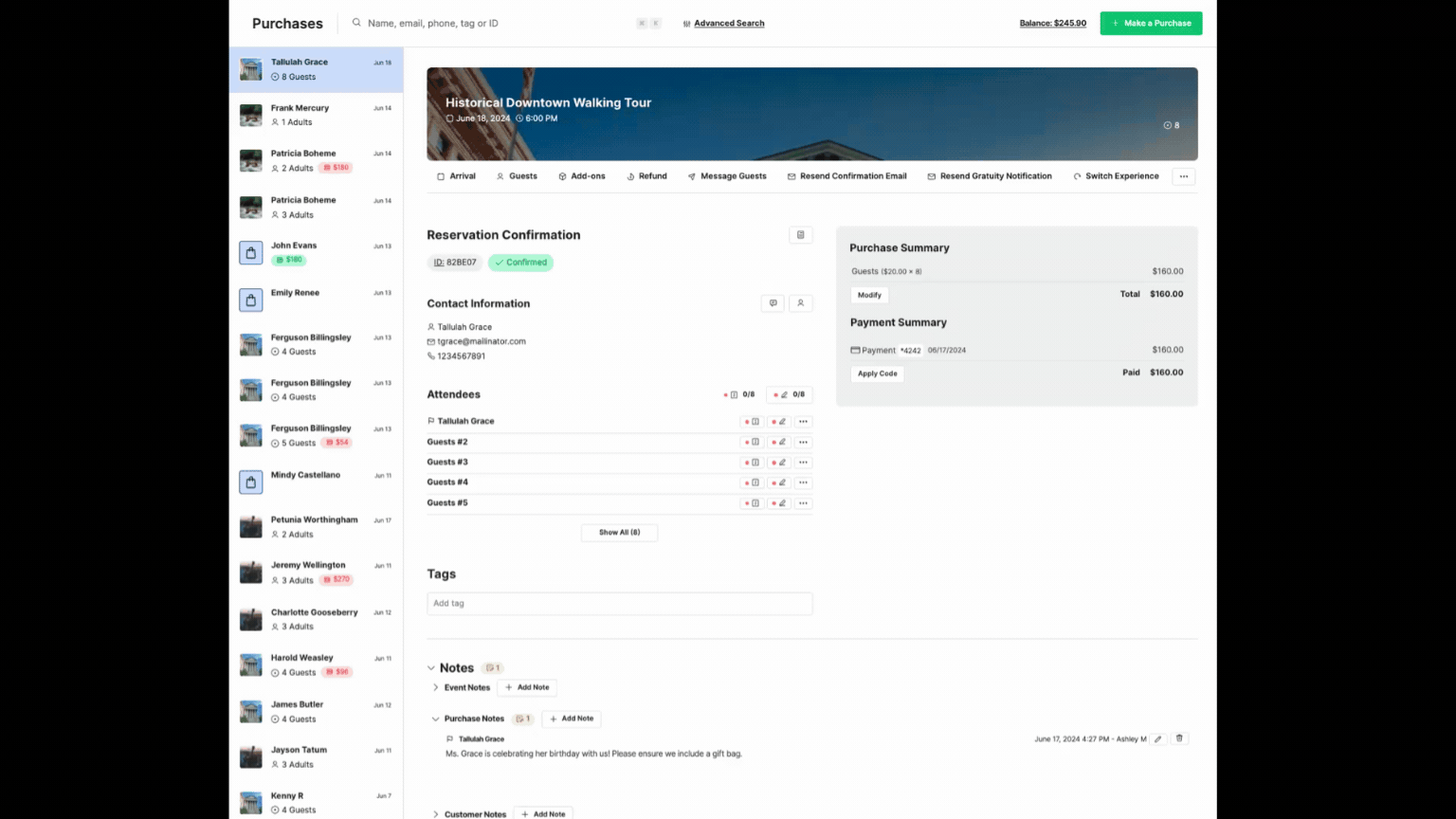Image resolution: width=1456 pixels, height=819 pixels.
Task: Add a note under Purchase Notes
Action: 572,719
